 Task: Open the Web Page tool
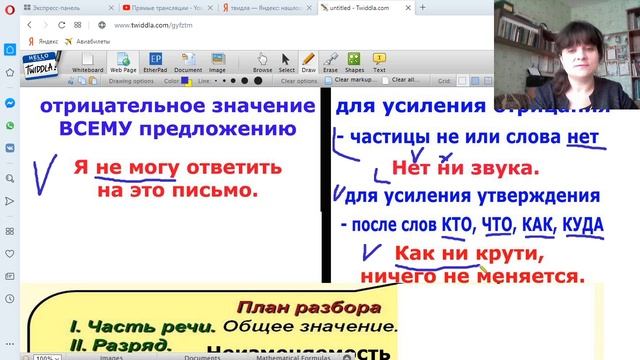[123, 62]
